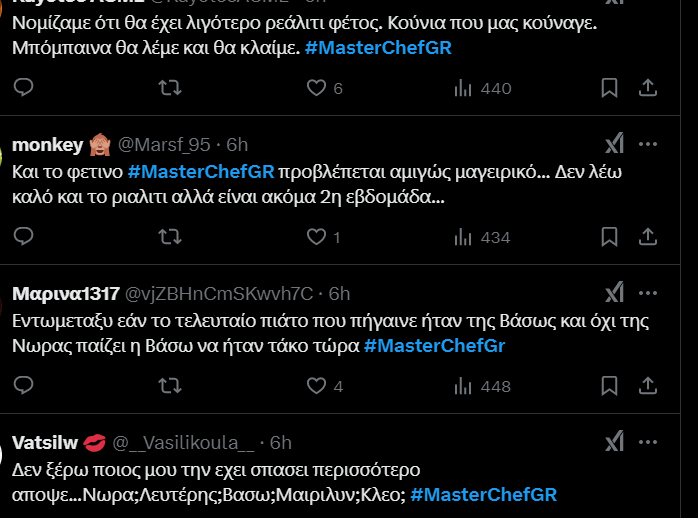Open more options on Vatsilw's tweet
The image size is (698, 518).
(x=648, y=441)
